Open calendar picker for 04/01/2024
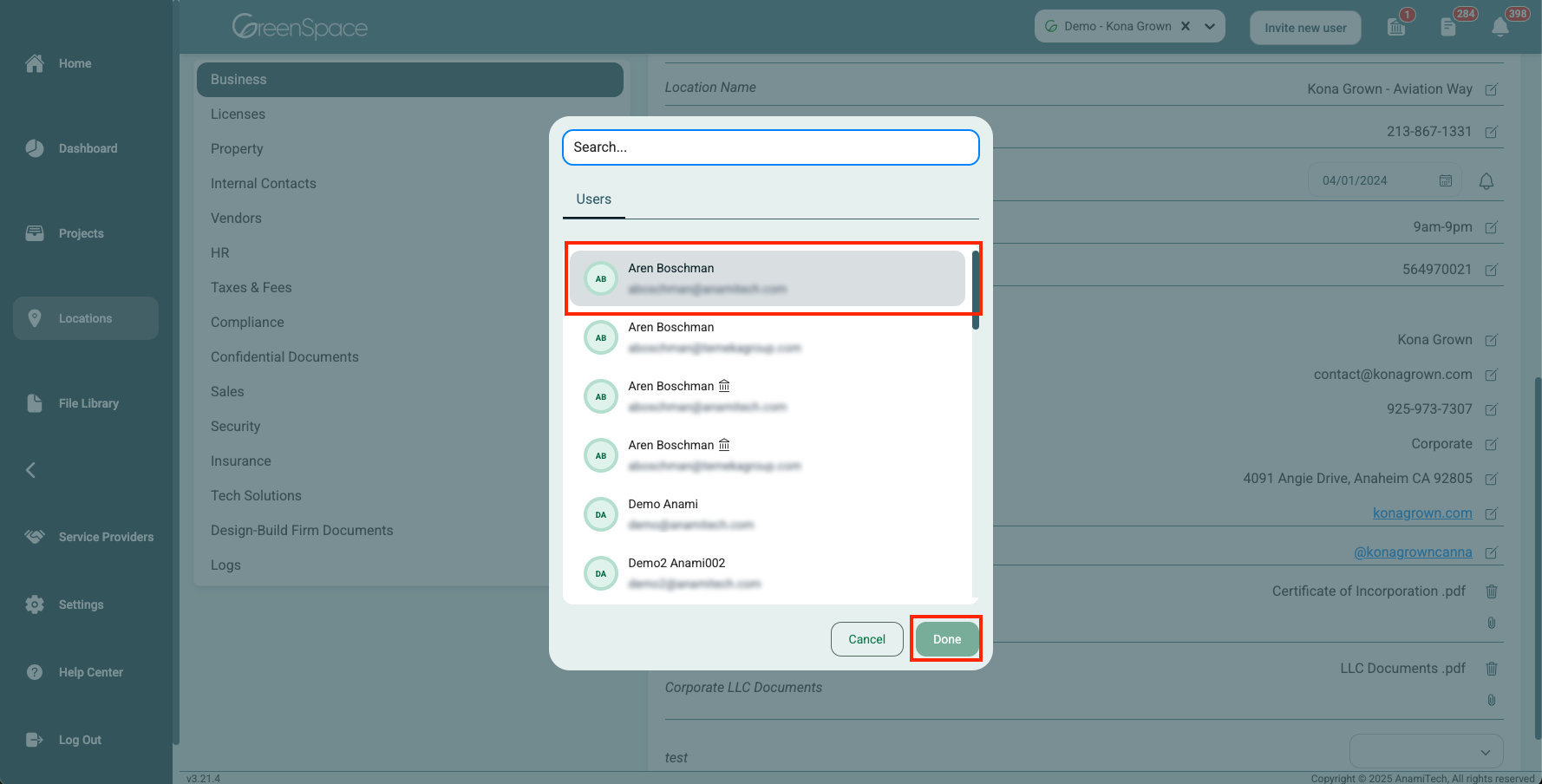 1446,180
